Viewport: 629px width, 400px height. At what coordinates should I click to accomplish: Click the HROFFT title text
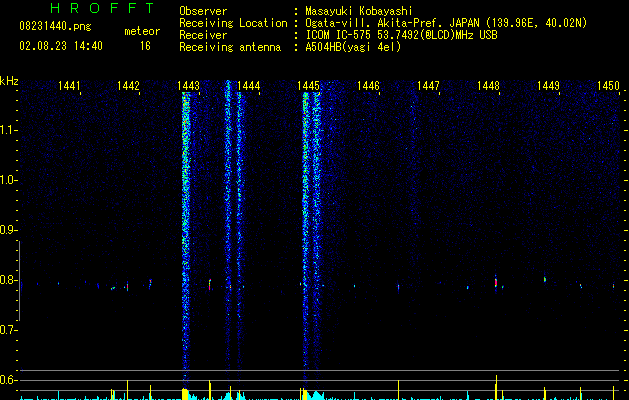pyautogui.click(x=102, y=8)
